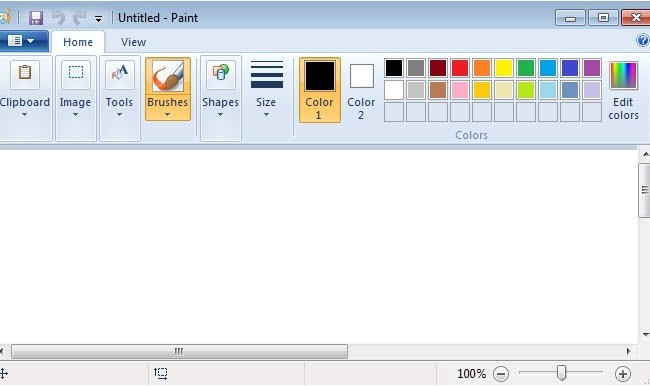Click the zoom out minus button

pos(501,374)
